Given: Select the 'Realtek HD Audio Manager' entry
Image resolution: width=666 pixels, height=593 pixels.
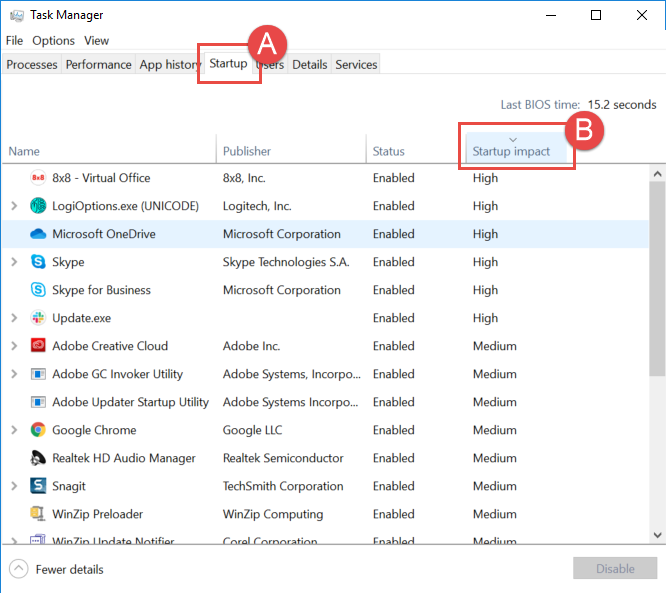Looking at the screenshot, I should pyautogui.click(x=124, y=458).
